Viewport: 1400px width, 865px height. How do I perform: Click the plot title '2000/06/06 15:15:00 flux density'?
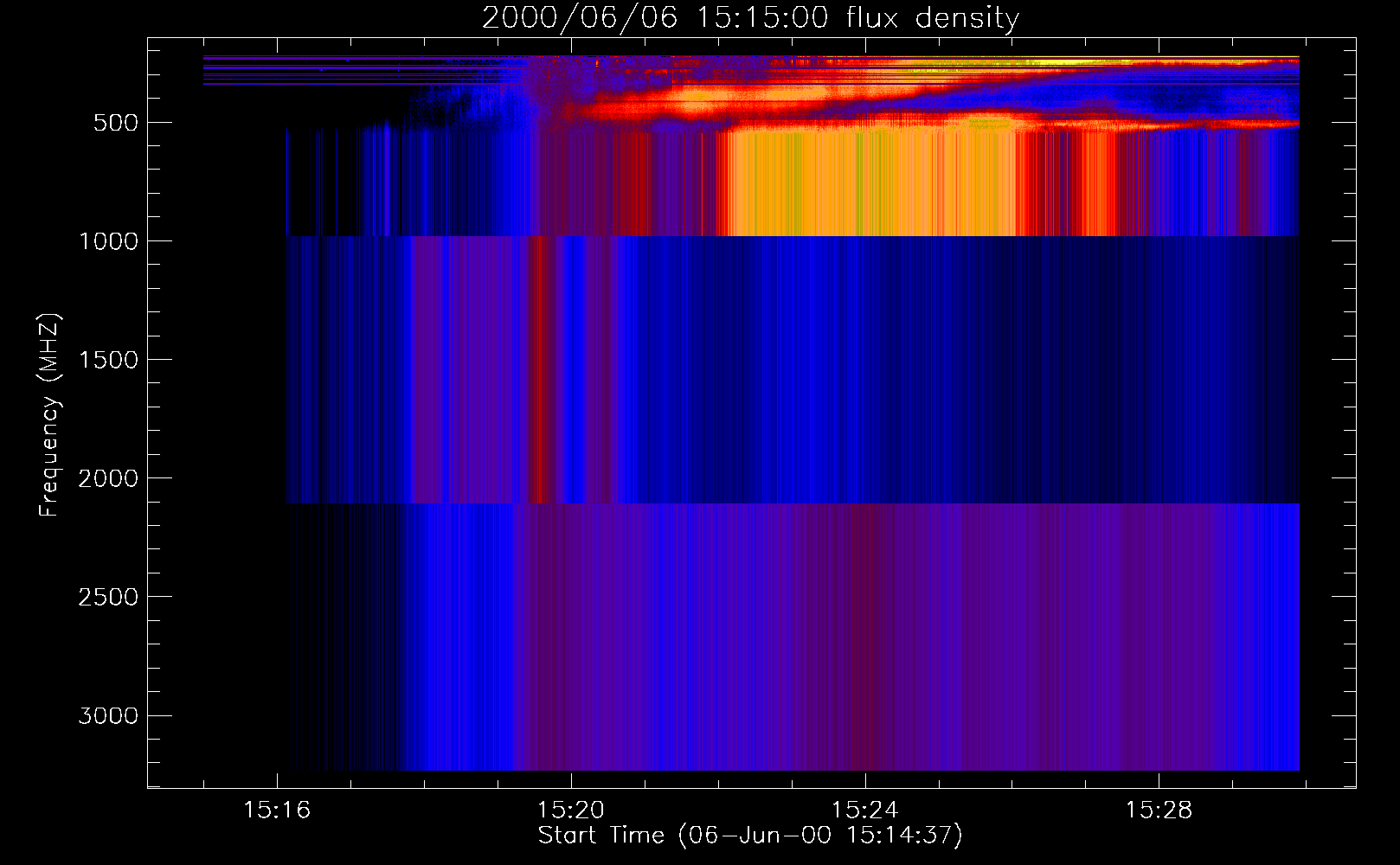point(750,17)
